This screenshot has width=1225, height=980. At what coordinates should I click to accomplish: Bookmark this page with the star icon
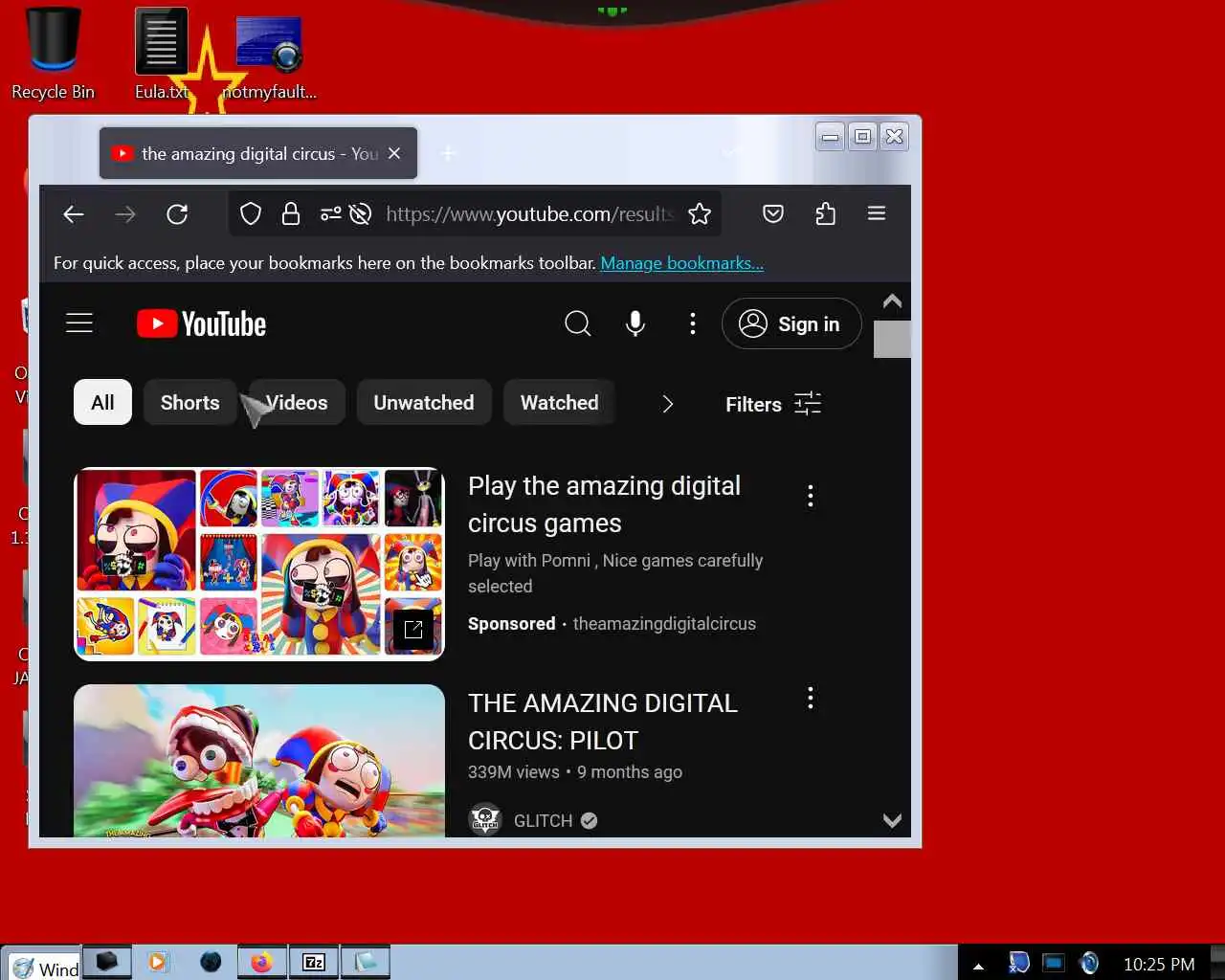tap(700, 214)
